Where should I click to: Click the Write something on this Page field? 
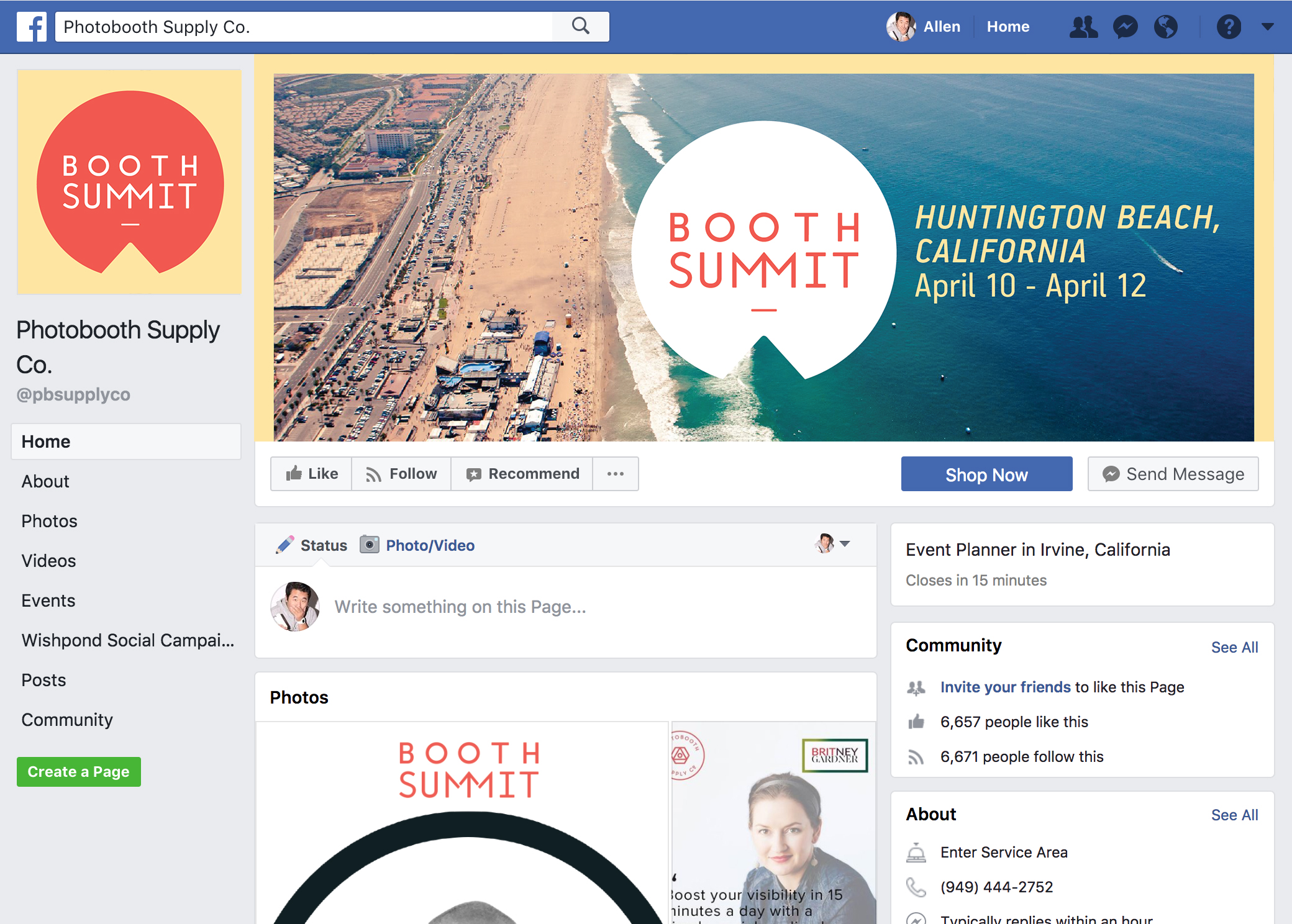coord(460,607)
